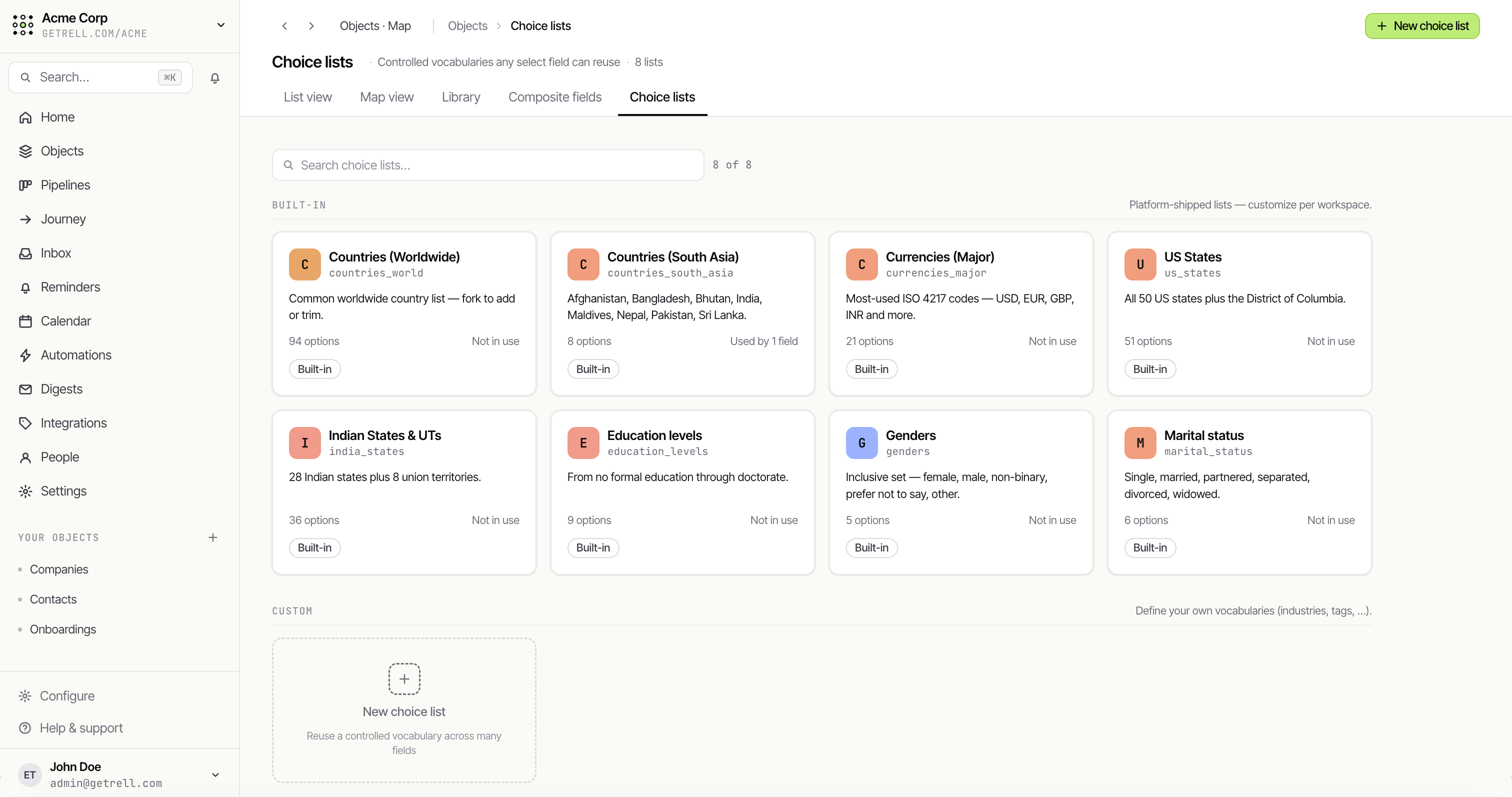The height and width of the screenshot is (797, 1512).
Task: Click the 'genders' slug text
Action: pos(907,451)
